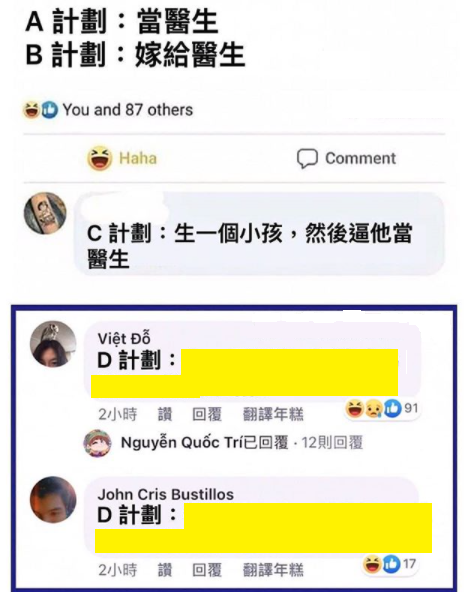Click 翻譯年糕 under Việt Đỗ's comment
The width and height of the screenshot is (468, 592).
point(273,414)
